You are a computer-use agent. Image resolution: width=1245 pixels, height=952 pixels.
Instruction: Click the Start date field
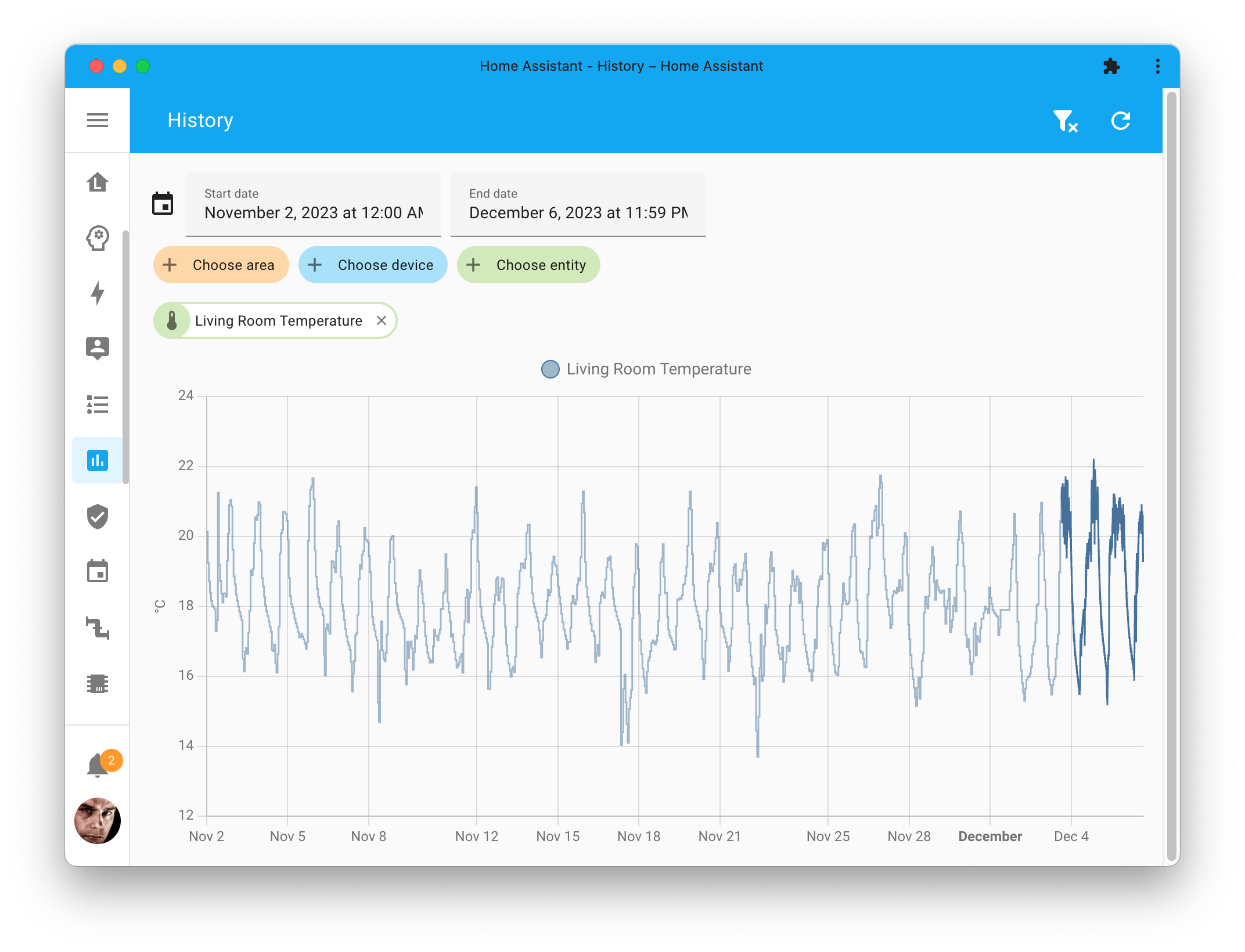tap(314, 204)
